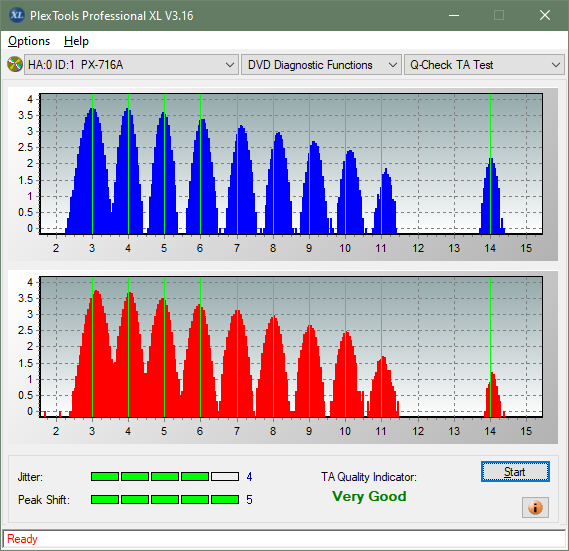
Task: Click the disc drive icon beside the device list
Action: (x=15, y=65)
